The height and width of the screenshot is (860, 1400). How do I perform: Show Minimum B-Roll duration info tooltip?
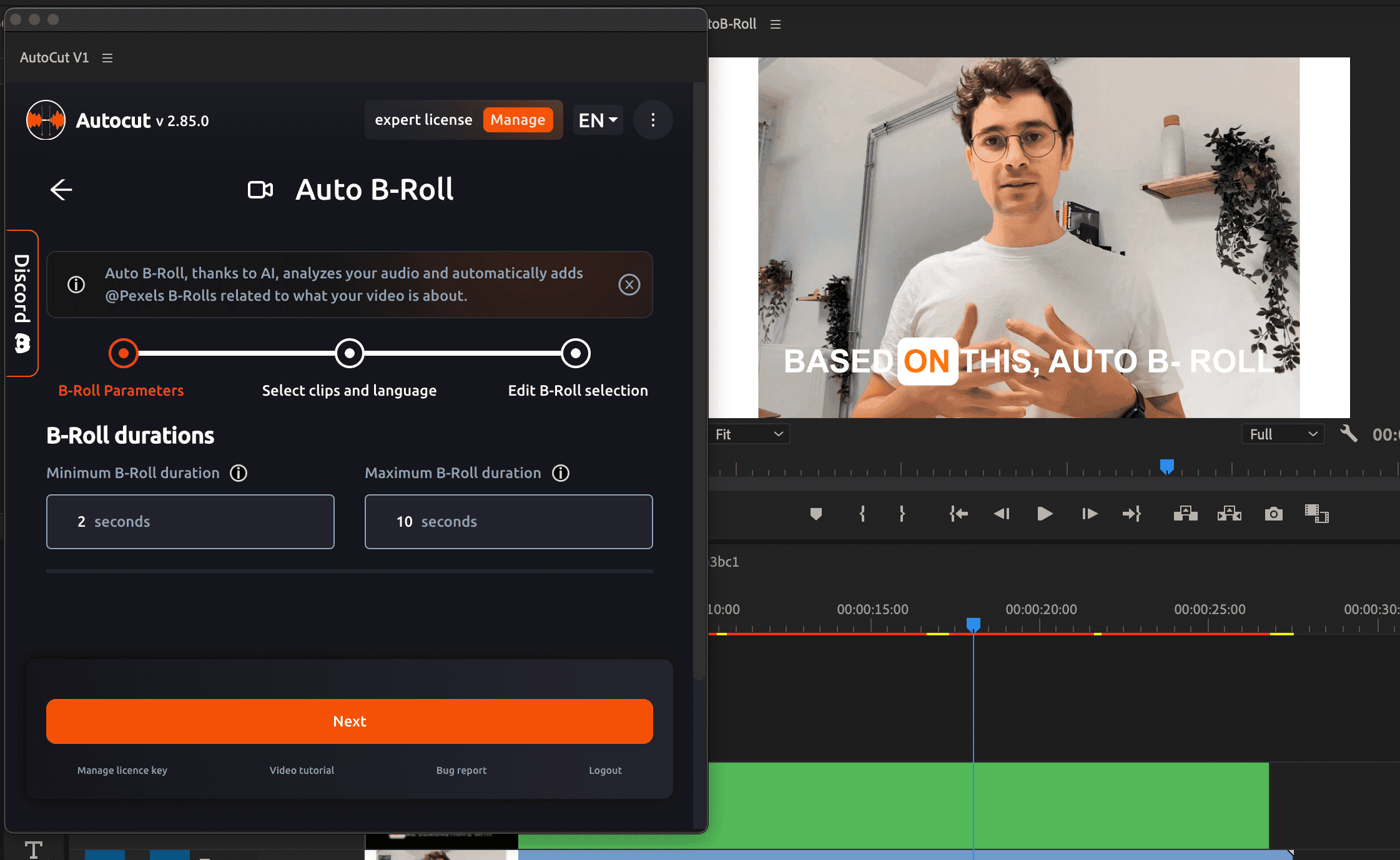[239, 473]
